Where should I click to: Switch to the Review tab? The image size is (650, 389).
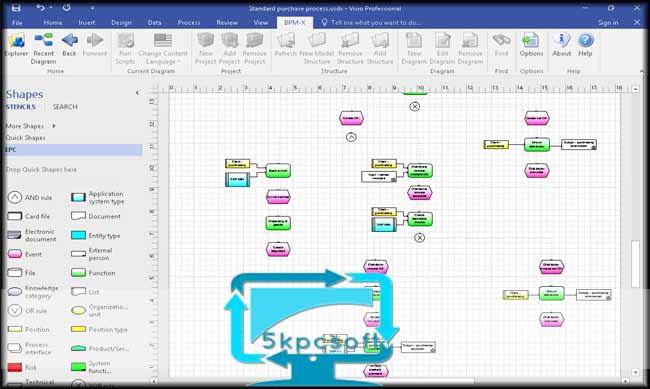tap(227, 22)
